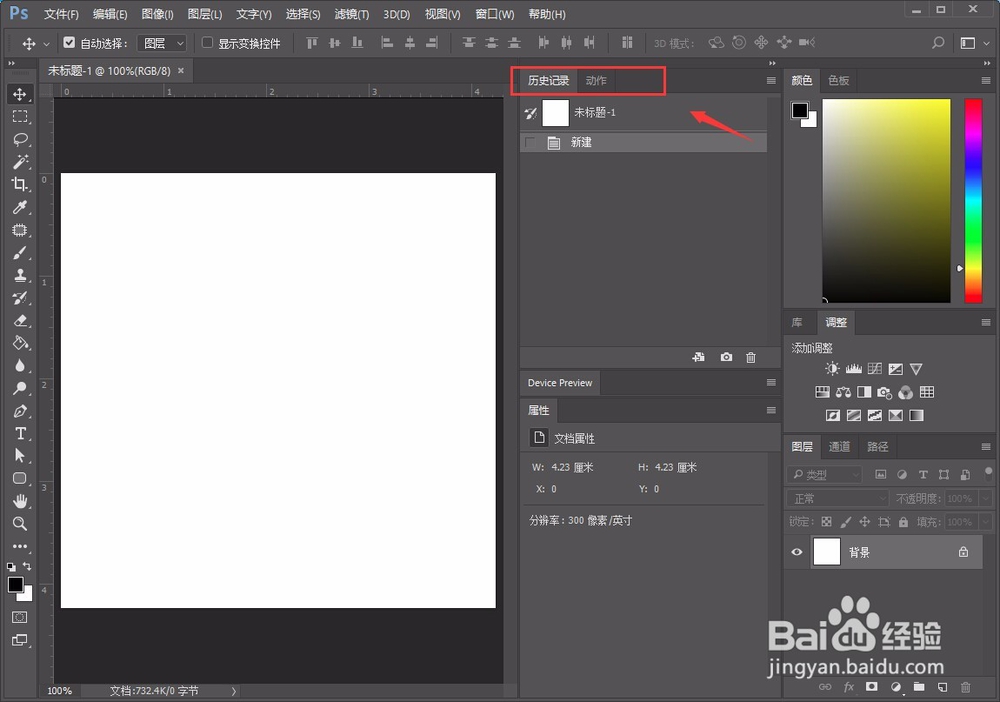Image resolution: width=1000 pixels, height=702 pixels.
Task: Select the Move tool in toolbox
Action: point(20,94)
